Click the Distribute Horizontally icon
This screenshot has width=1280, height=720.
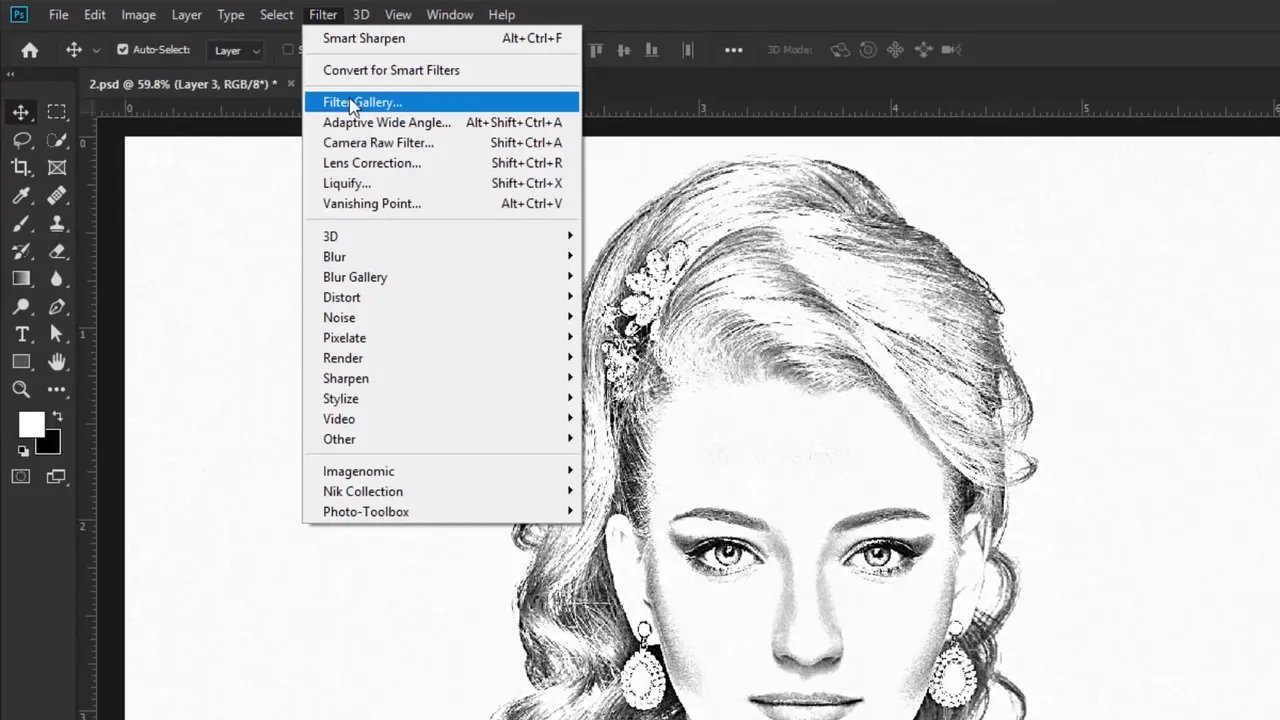(x=688, y=50)
